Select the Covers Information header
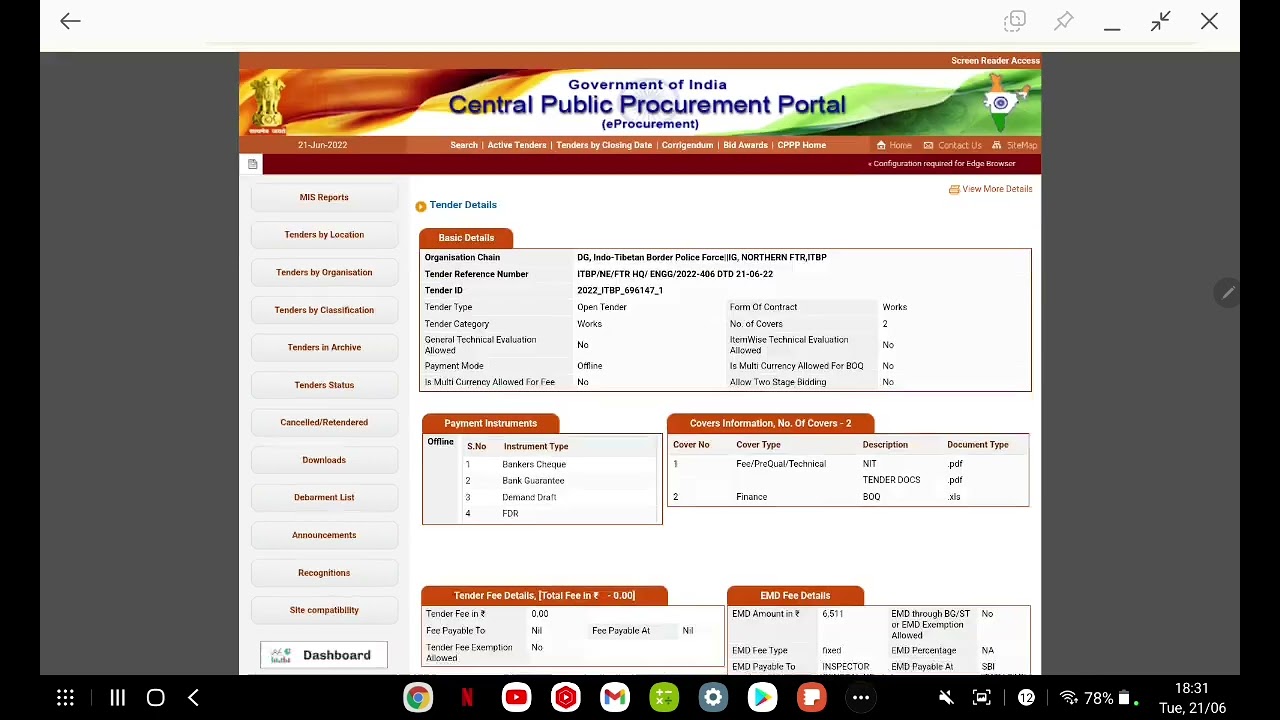This screenshot has width=1280, height=720. pyautogui.click(x=770, y=423)
